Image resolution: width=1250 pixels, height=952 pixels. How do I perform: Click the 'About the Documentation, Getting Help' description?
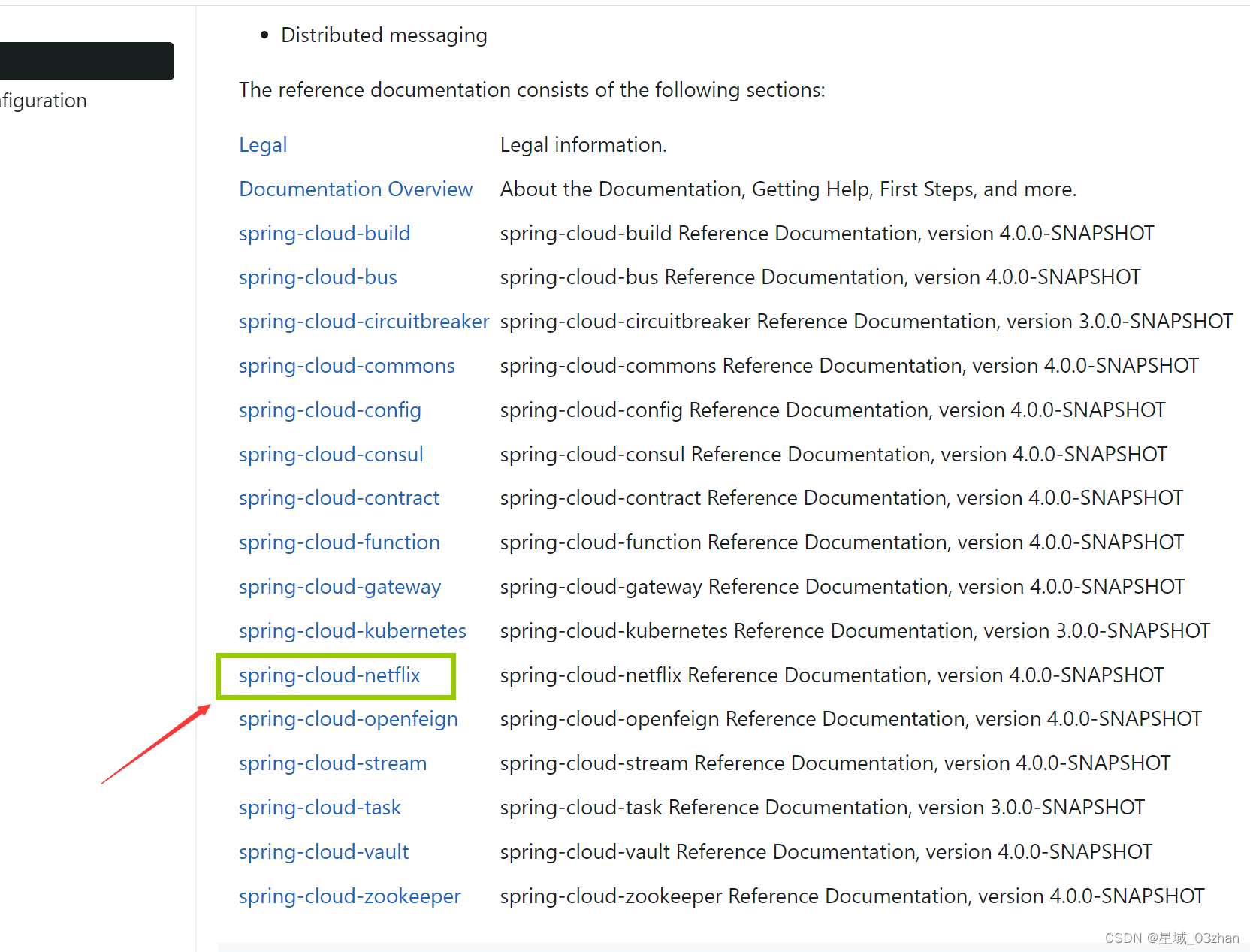click(789, 189)
